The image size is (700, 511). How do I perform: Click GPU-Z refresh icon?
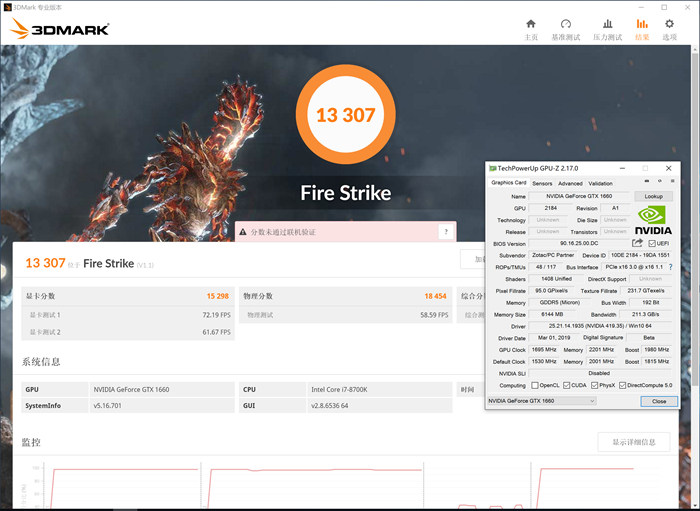pyautogui.click(x=660, y=181)
